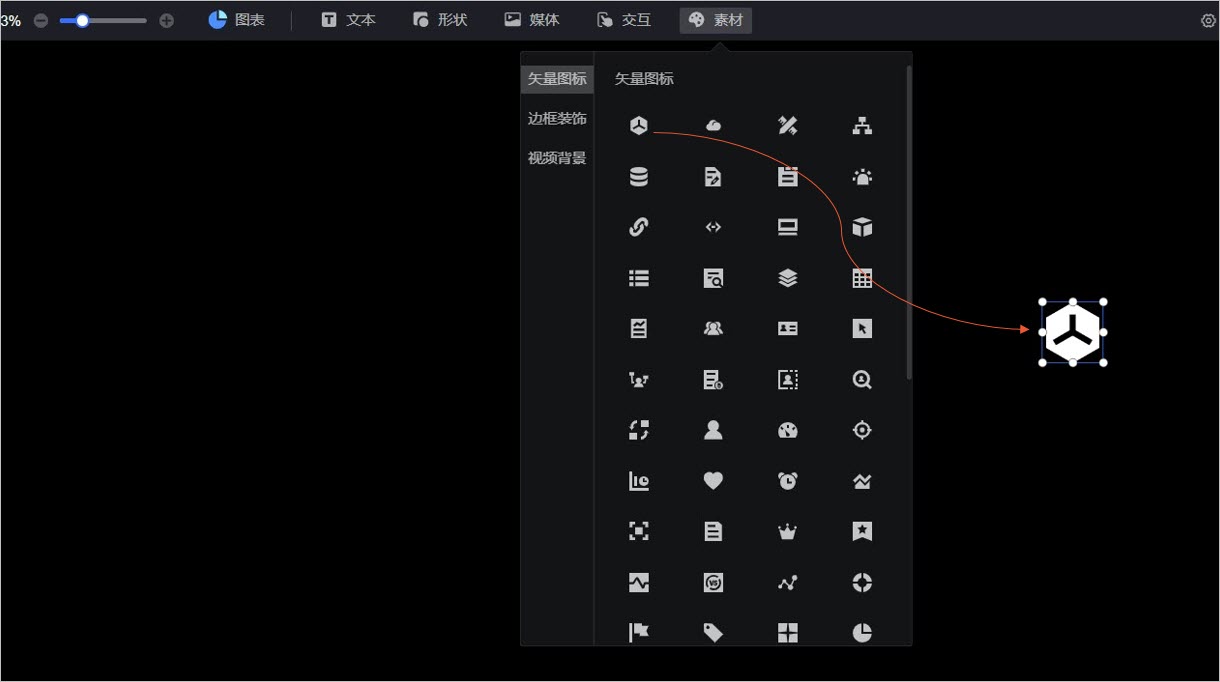
Task: Select the hexagon icon placed on canvas
Action: [1073, 332]
